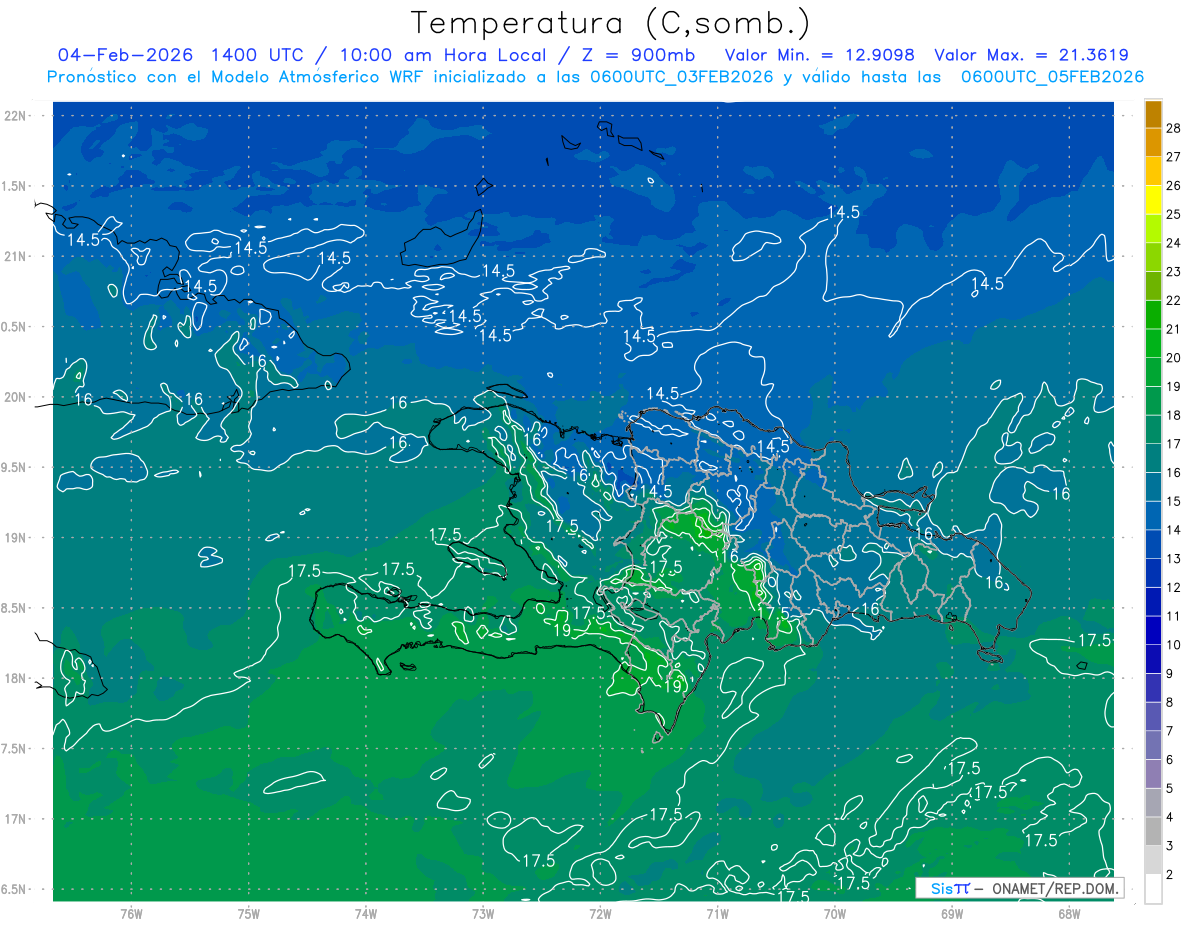Viewport: 1200px width, 927px height.
Task: Click legend value "10"
Action: 1173,645
